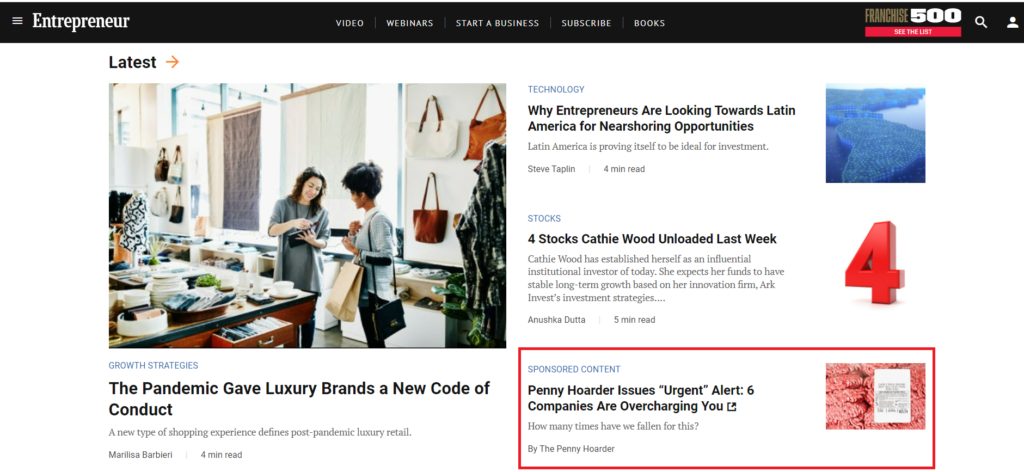Open Pandemic Gave Luxury Brands headline
This screenshot has height=472, width=1024.
299,399
